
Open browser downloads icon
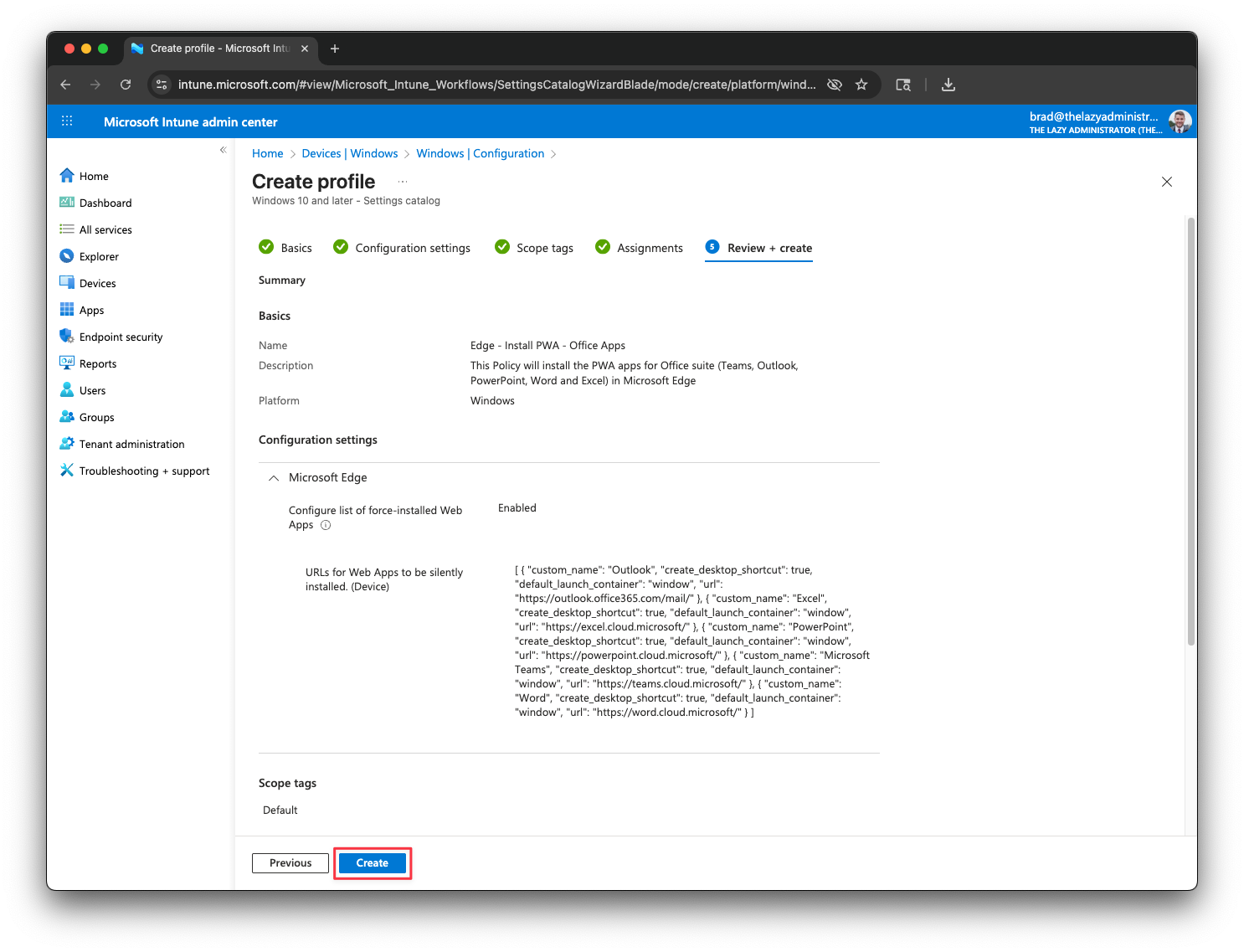click(x=948, y=85)
